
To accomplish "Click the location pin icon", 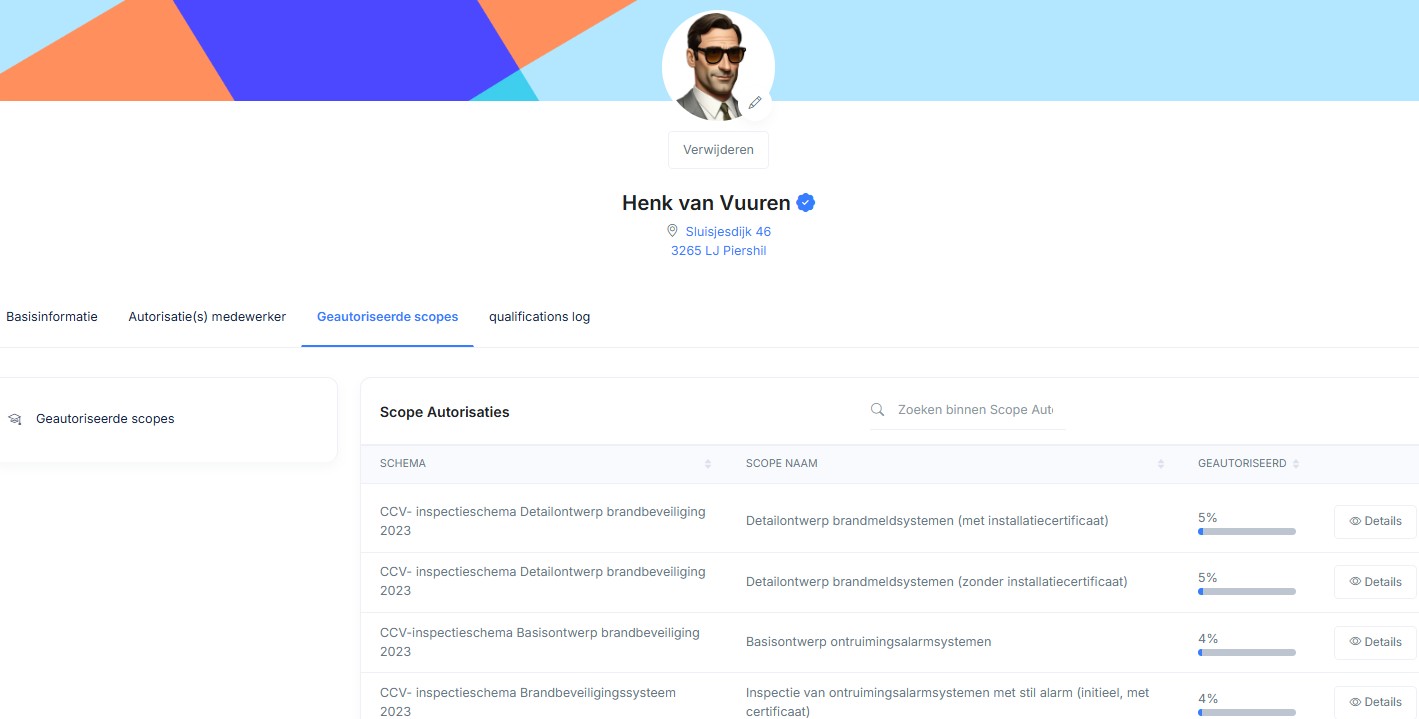I will point(672,231).
